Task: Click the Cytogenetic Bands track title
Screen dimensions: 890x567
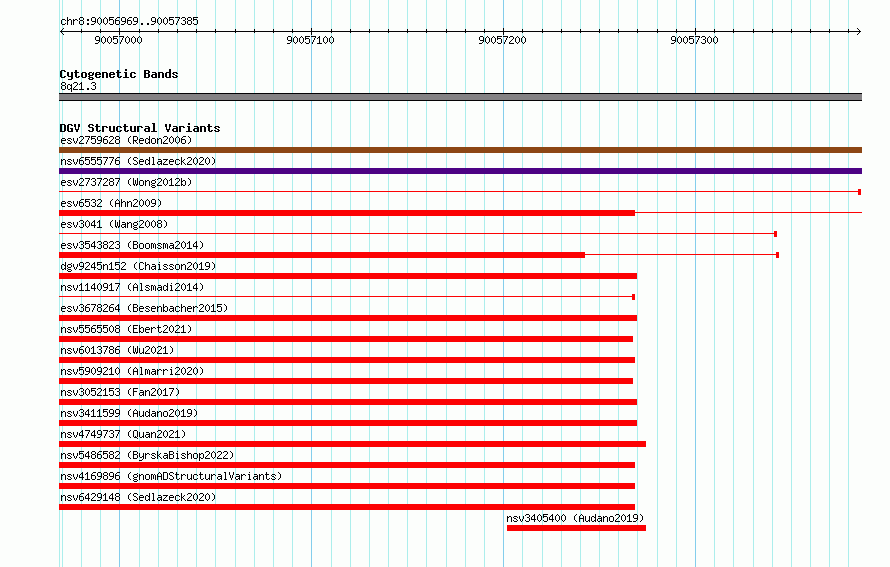Action: pos(119,74)
